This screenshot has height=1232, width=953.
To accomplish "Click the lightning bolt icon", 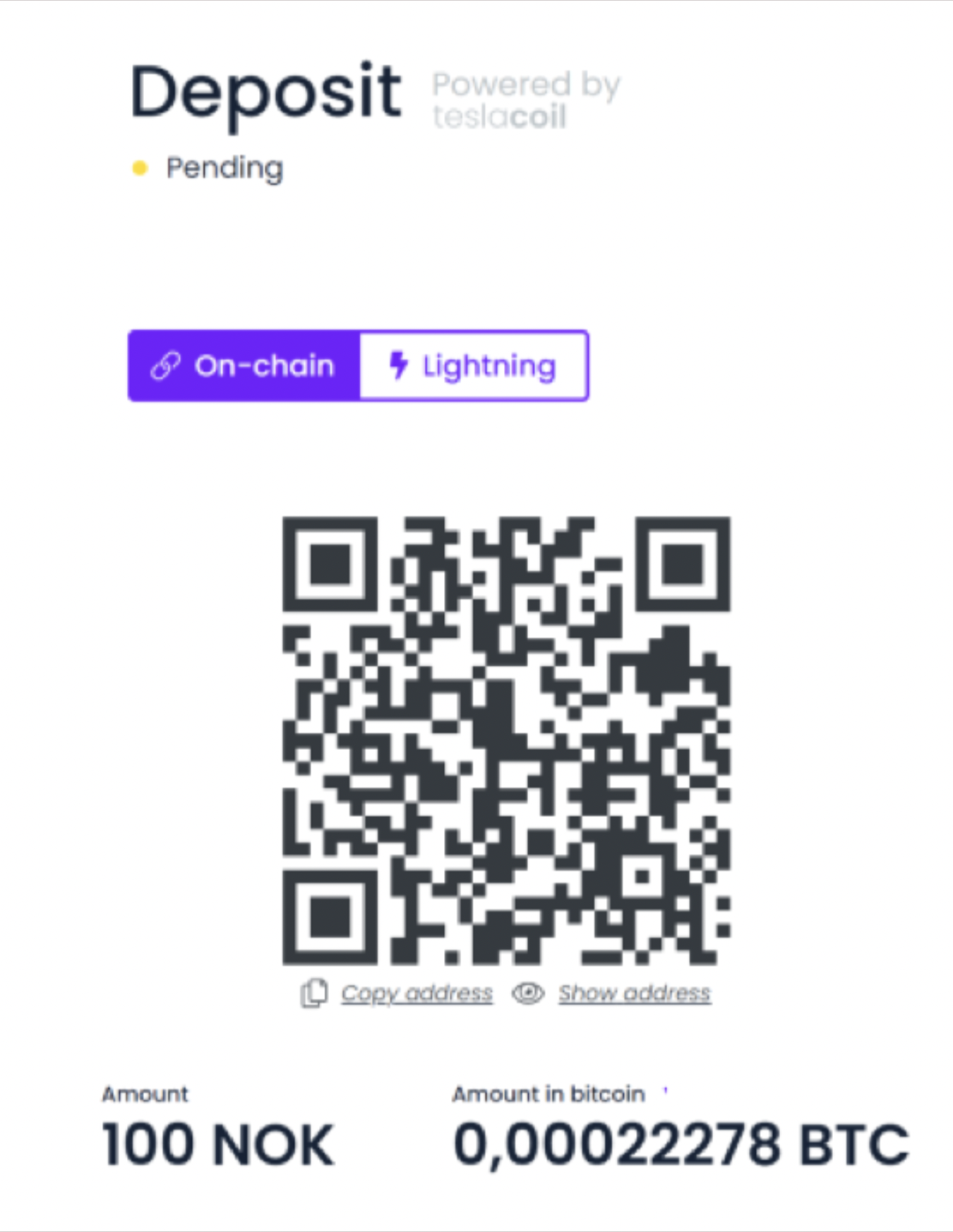I will [x=399, y=366].
